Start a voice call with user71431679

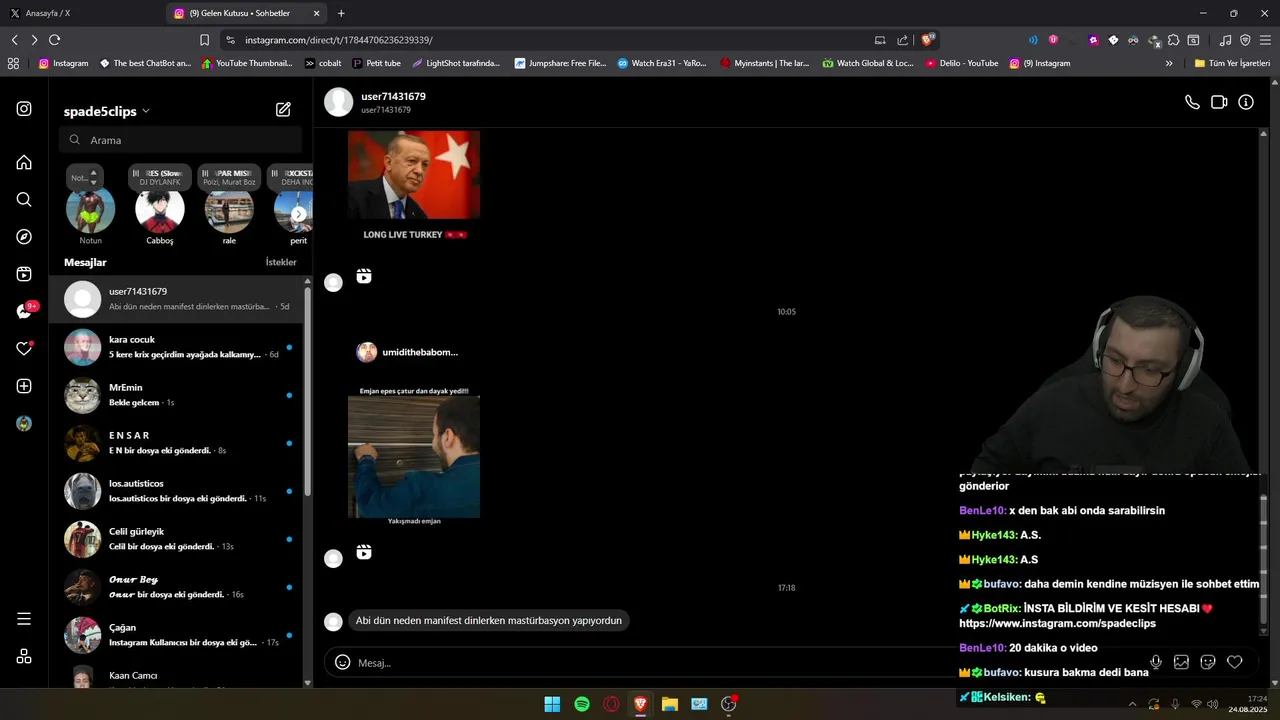[1192, 102]
